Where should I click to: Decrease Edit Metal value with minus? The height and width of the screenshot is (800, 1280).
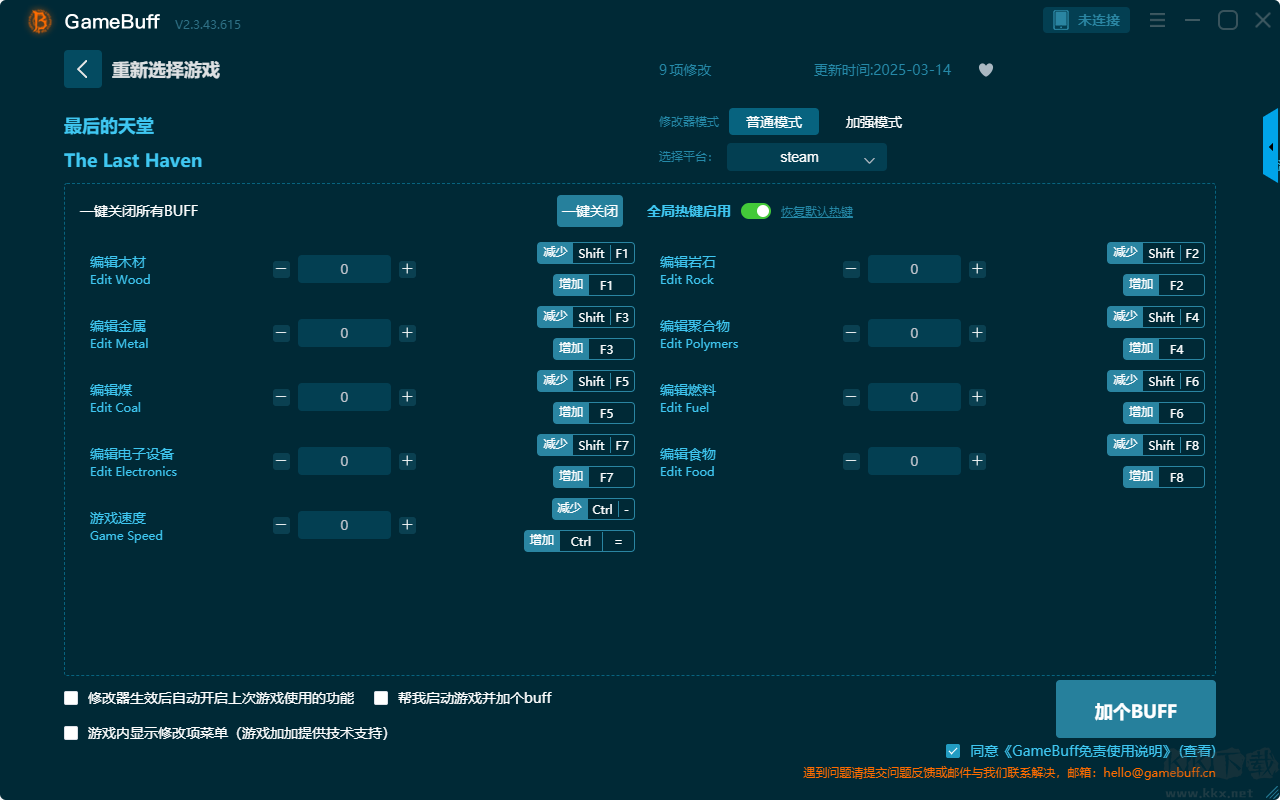[x=281, y=333]
